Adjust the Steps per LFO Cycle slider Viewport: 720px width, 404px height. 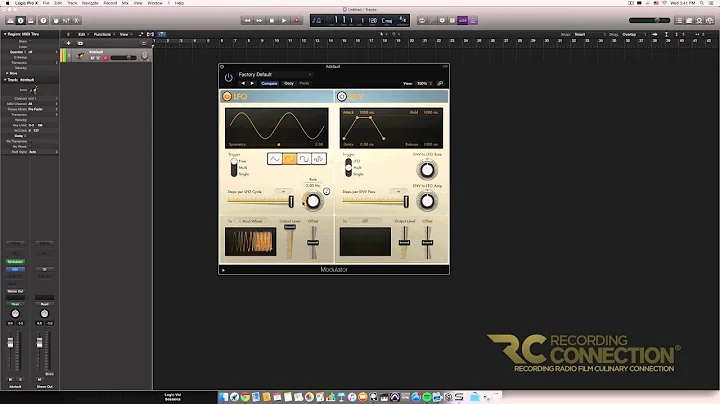pos(260,201)
